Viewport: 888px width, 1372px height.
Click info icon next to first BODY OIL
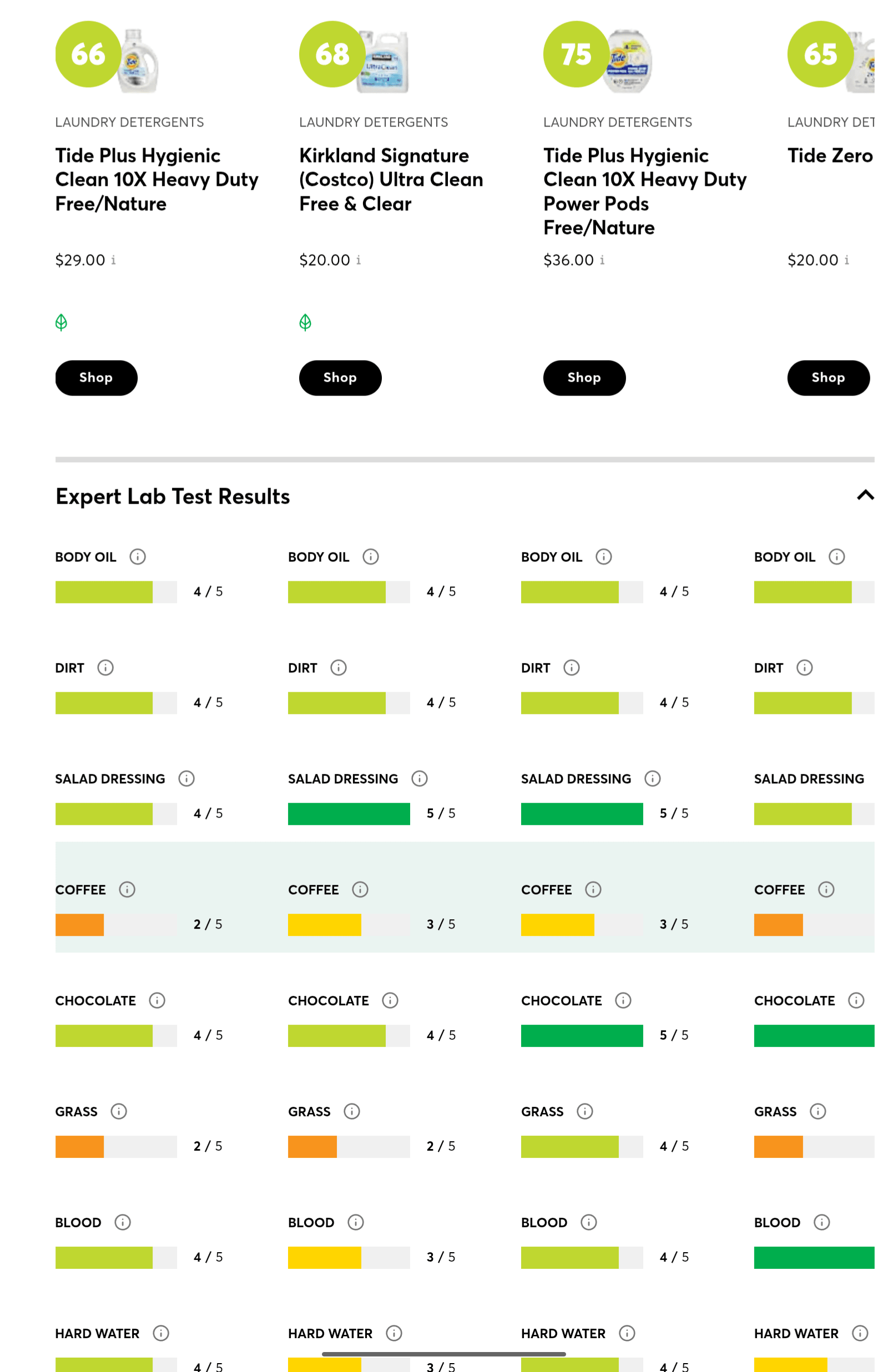137,556
